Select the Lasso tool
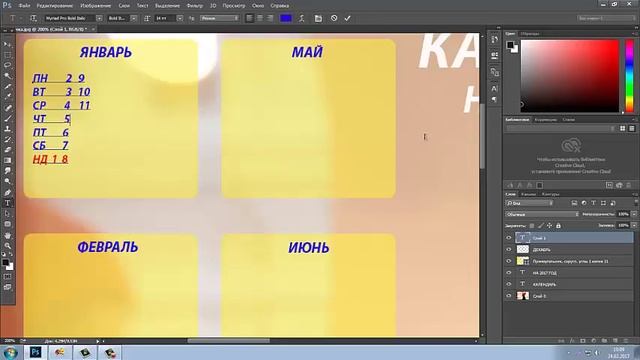 pyautogui.click(x=7, y=65)
